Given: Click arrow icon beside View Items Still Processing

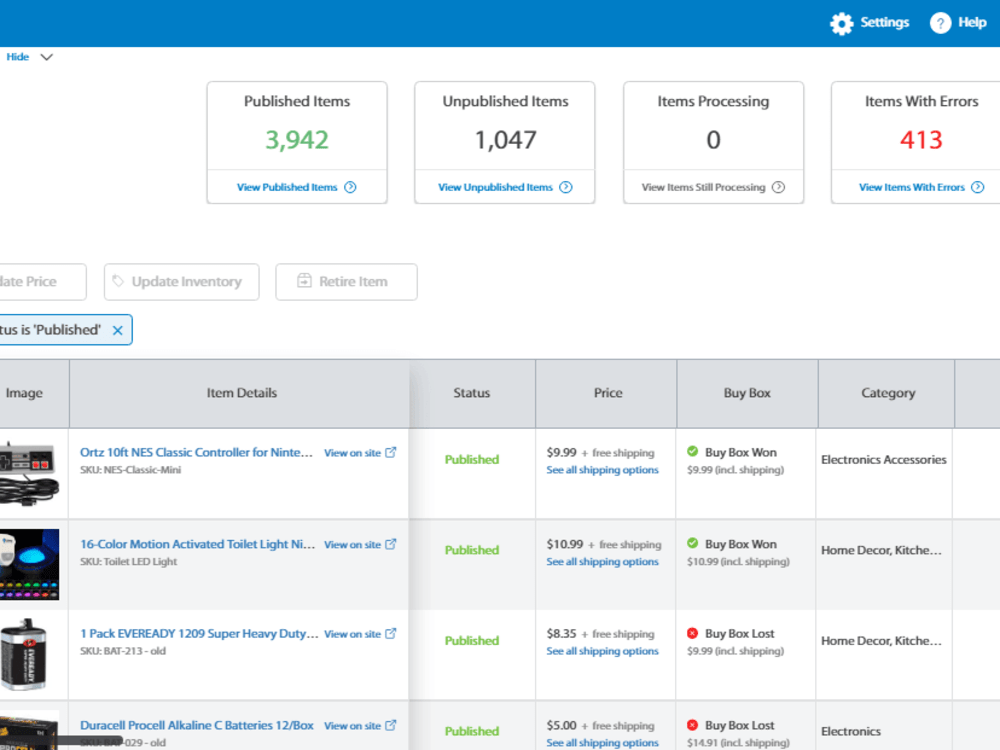Looking at the screenshot, I should [x=778, y=187].
